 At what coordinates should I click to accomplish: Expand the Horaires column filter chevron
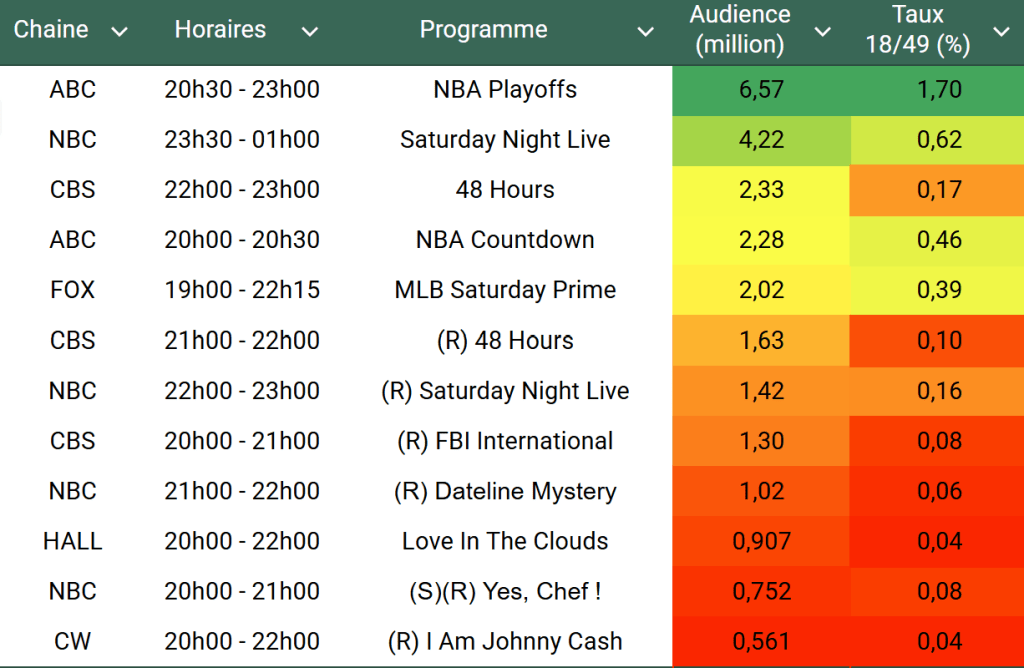(x=310, y=32)
